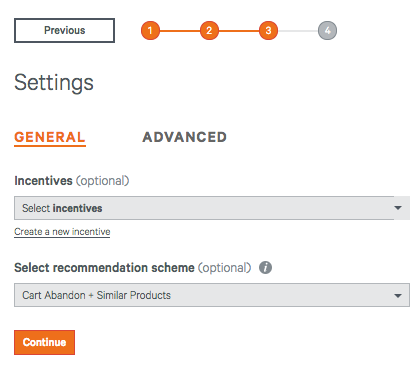Jump to step 1 circle

coord(150,30)
